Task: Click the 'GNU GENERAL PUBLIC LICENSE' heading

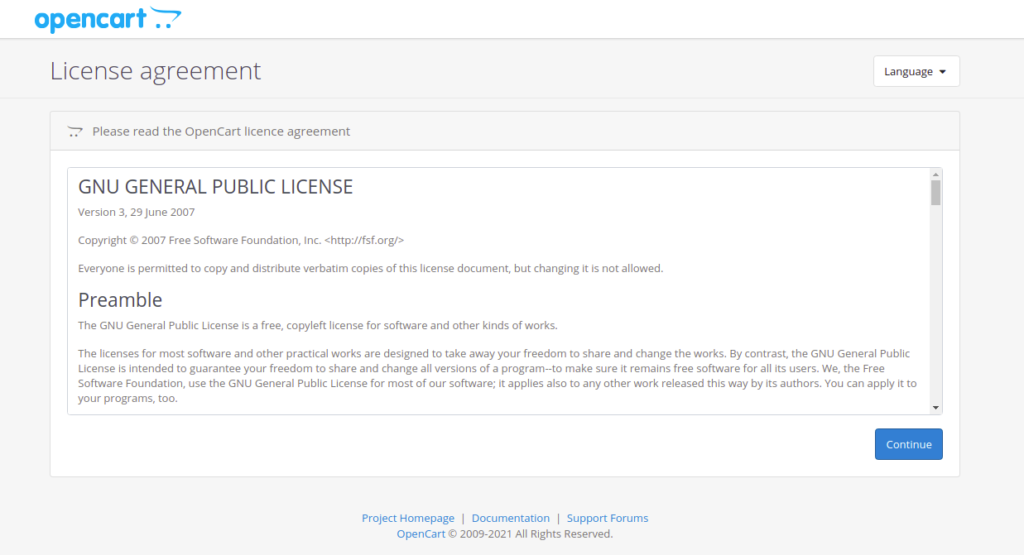Action: point(216,187)
